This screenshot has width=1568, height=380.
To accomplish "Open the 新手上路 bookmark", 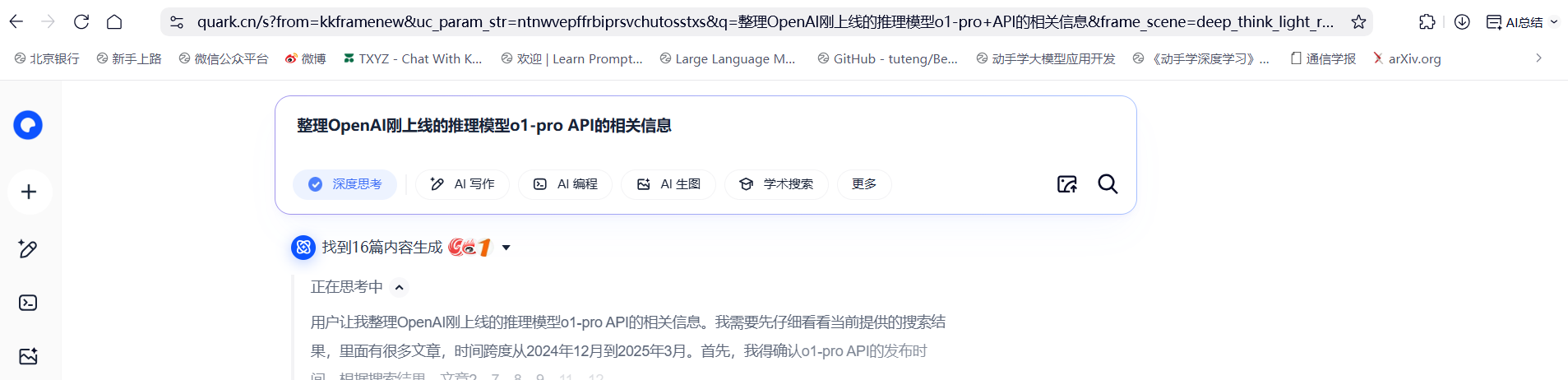I will coord(129,58).
